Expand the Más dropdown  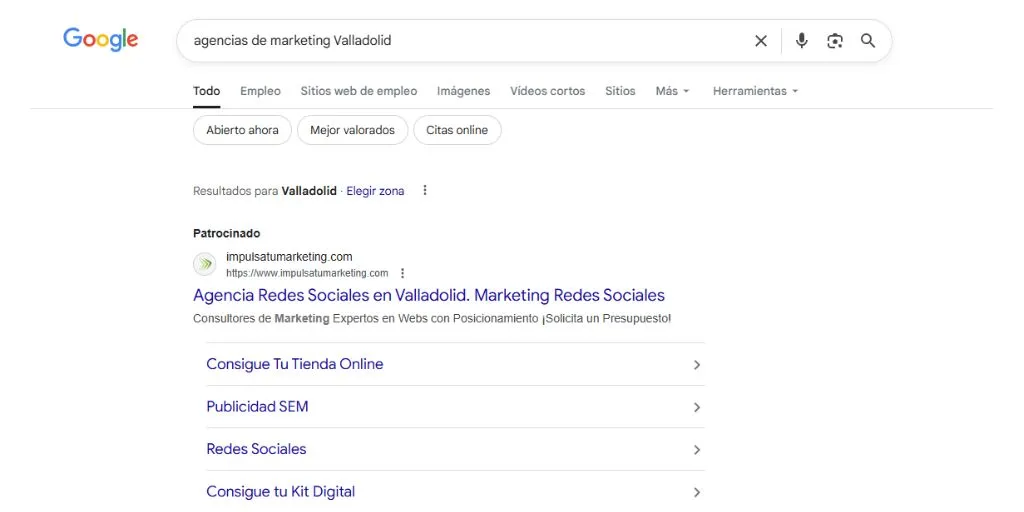pyautogui.click(x=673, y=91)
